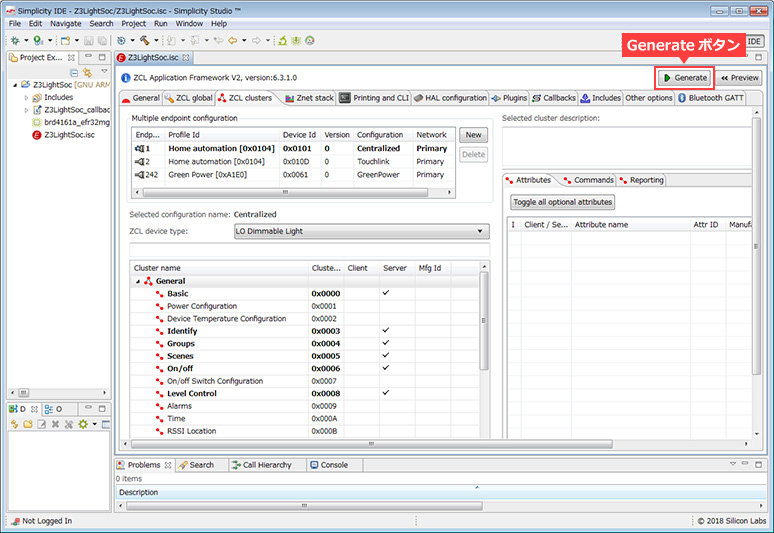Viewport: 774px width, 533px height.
Task: Click Link with Editor icon in Project Explorer
Action: (x=87, y=73)
